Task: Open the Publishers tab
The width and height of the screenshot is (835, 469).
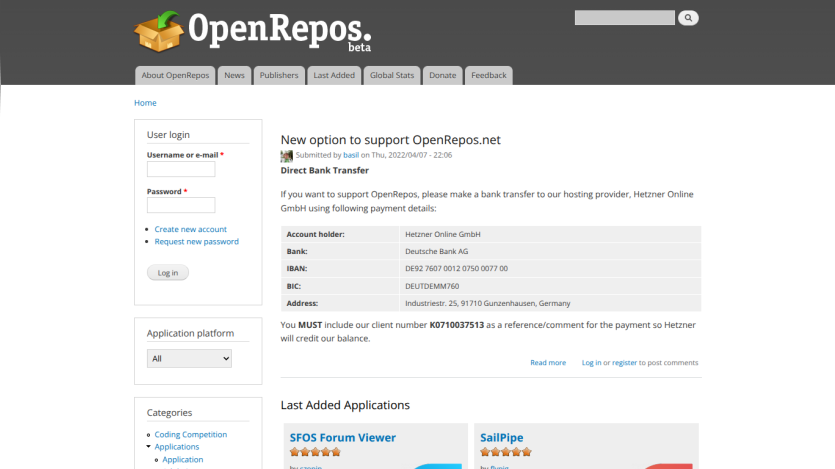Action: pos(279,76)
